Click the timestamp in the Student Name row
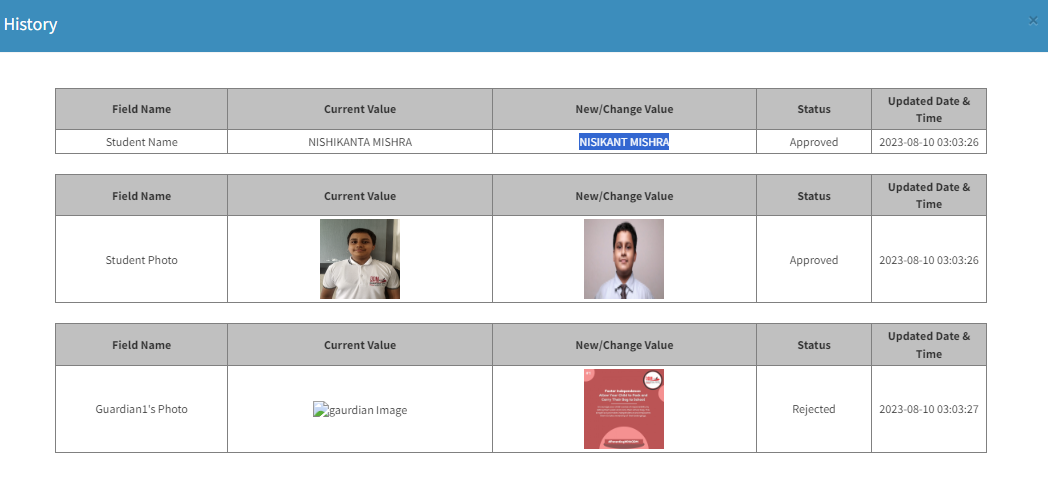 (928, 142)
